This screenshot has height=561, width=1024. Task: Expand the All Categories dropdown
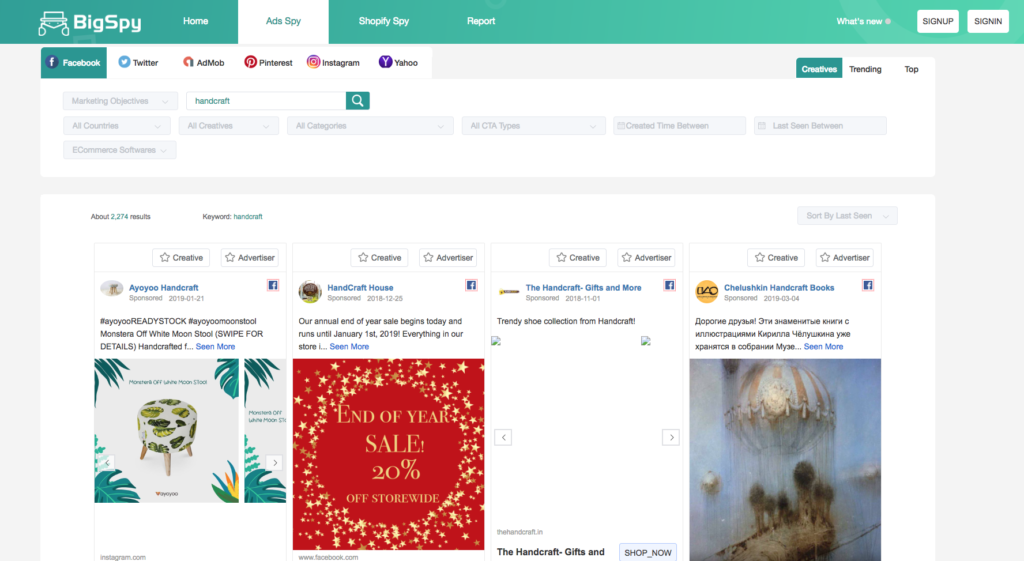(370, 125)
